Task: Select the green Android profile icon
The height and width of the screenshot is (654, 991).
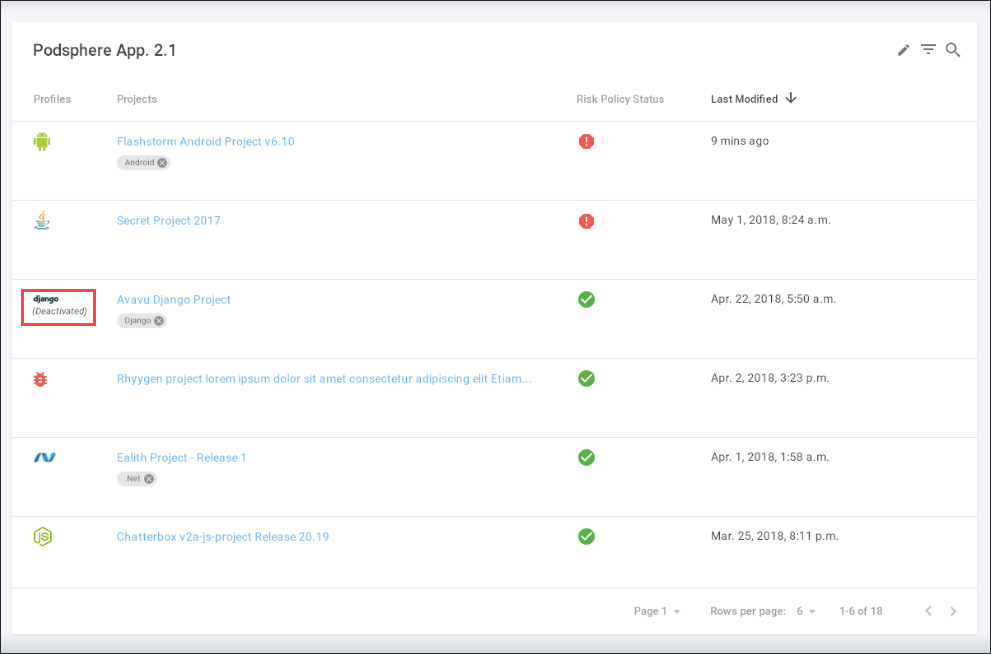Action: [x=42, y=141]
